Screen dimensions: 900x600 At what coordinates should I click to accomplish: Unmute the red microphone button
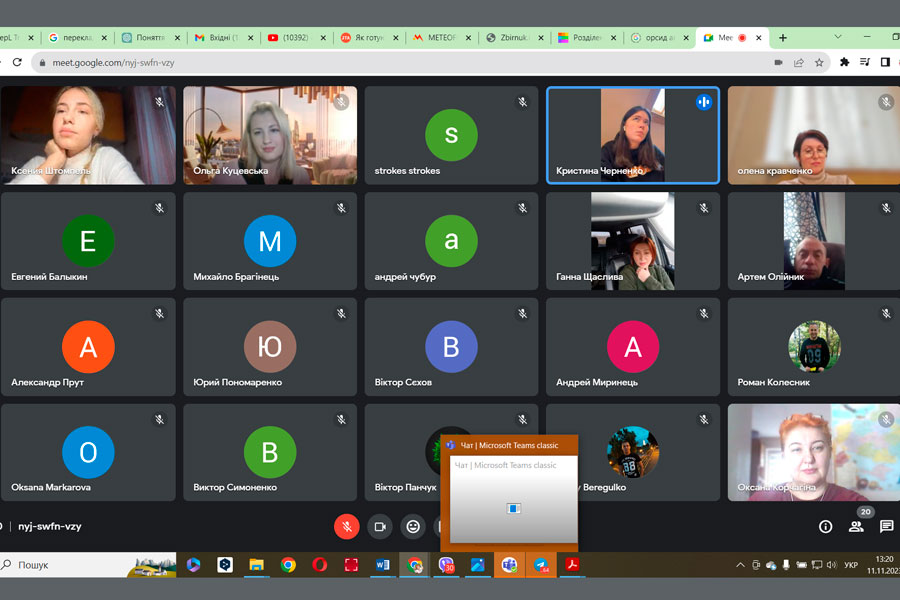click(347, 527)
